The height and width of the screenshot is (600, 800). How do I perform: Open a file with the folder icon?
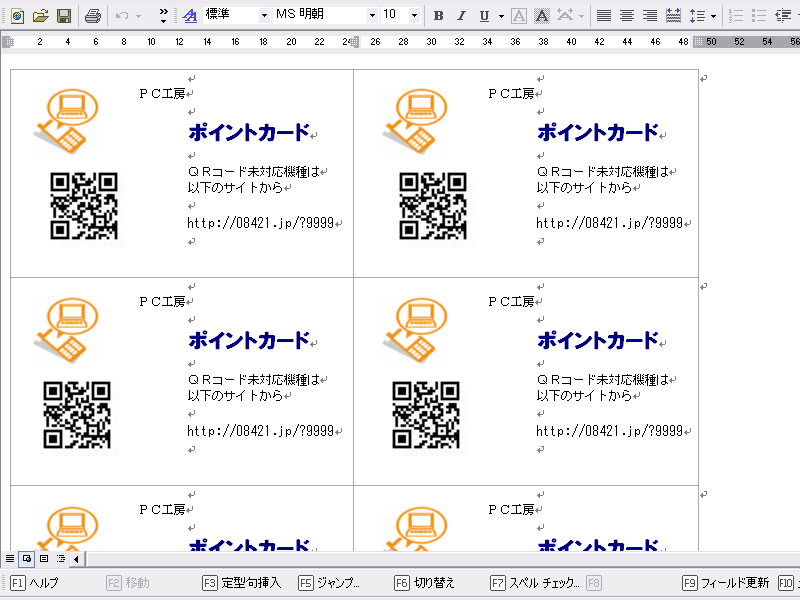pos(40,16)
